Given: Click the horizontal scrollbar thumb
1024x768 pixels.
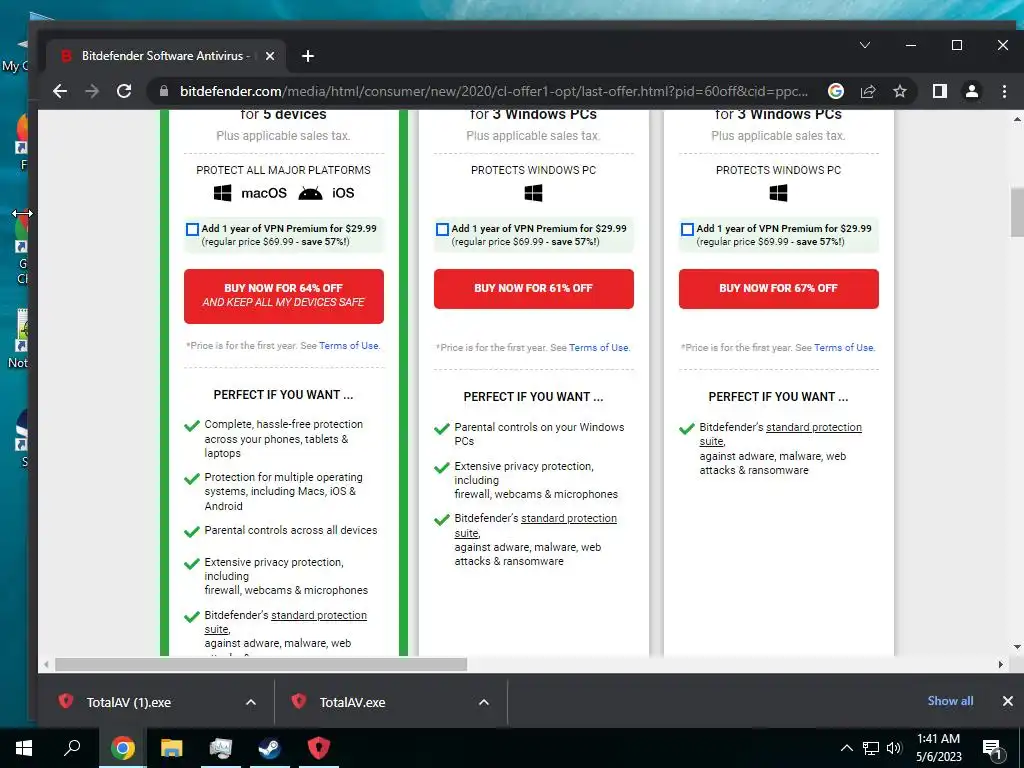Looking at the screenshot, I should click(261, 665).
